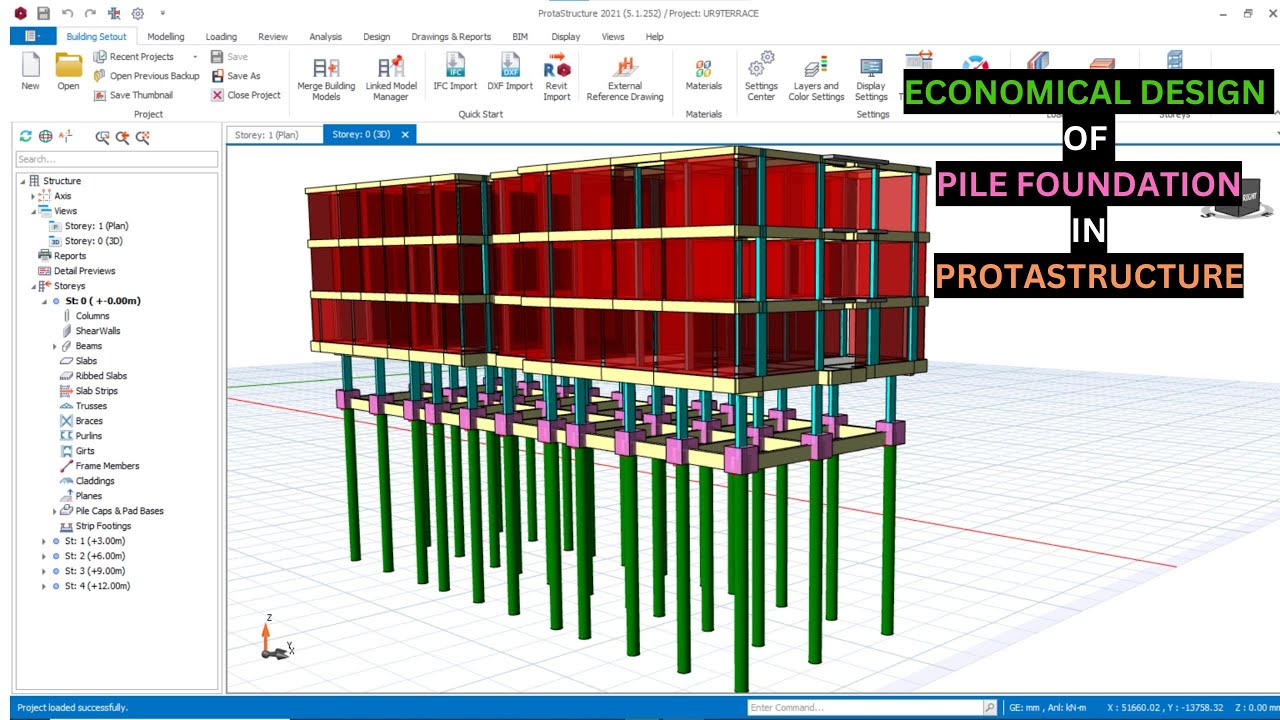Open the Review ribbon tab
The width and height of the screenshot is (1280, 720).
coord(273,37)
